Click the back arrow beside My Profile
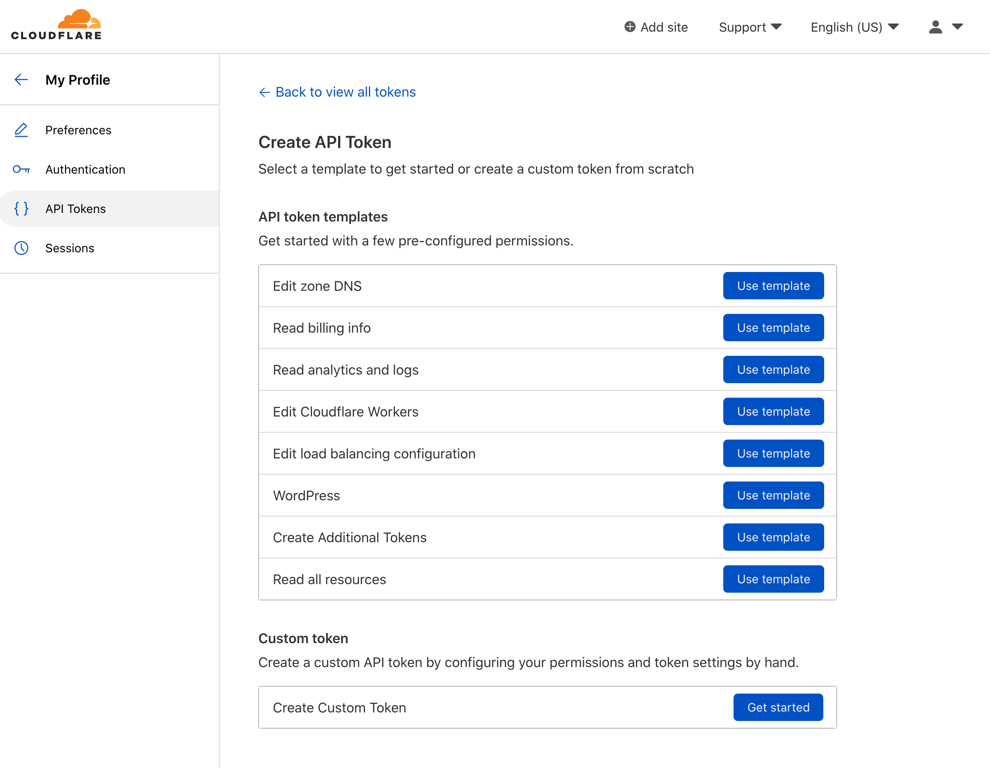This screenshot has width=990, height=768. point(21,80)
